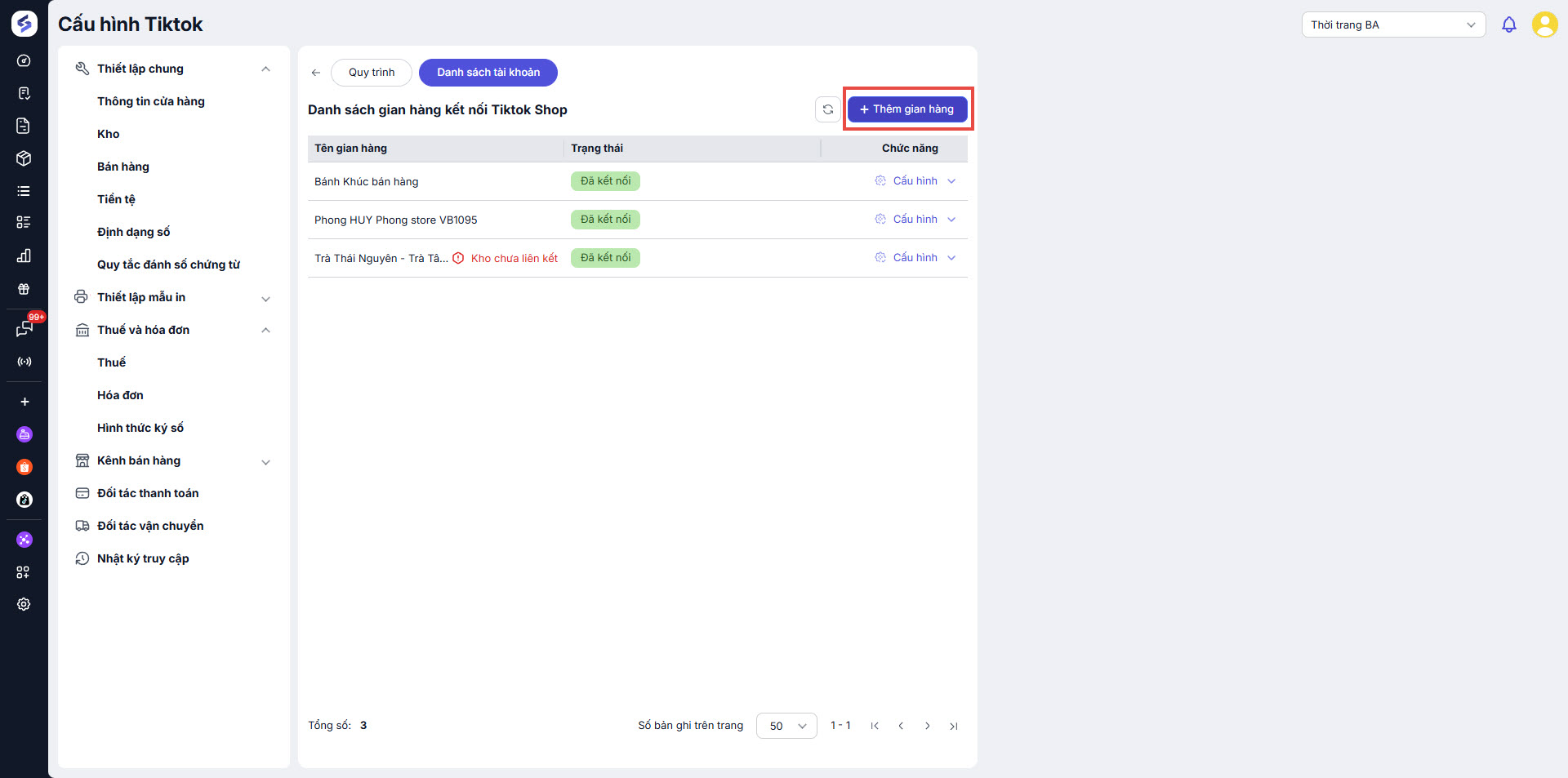Screen dimensions: 1568x778
Task: Open the TikTok channel icon in sidebar
Action: 24,500
